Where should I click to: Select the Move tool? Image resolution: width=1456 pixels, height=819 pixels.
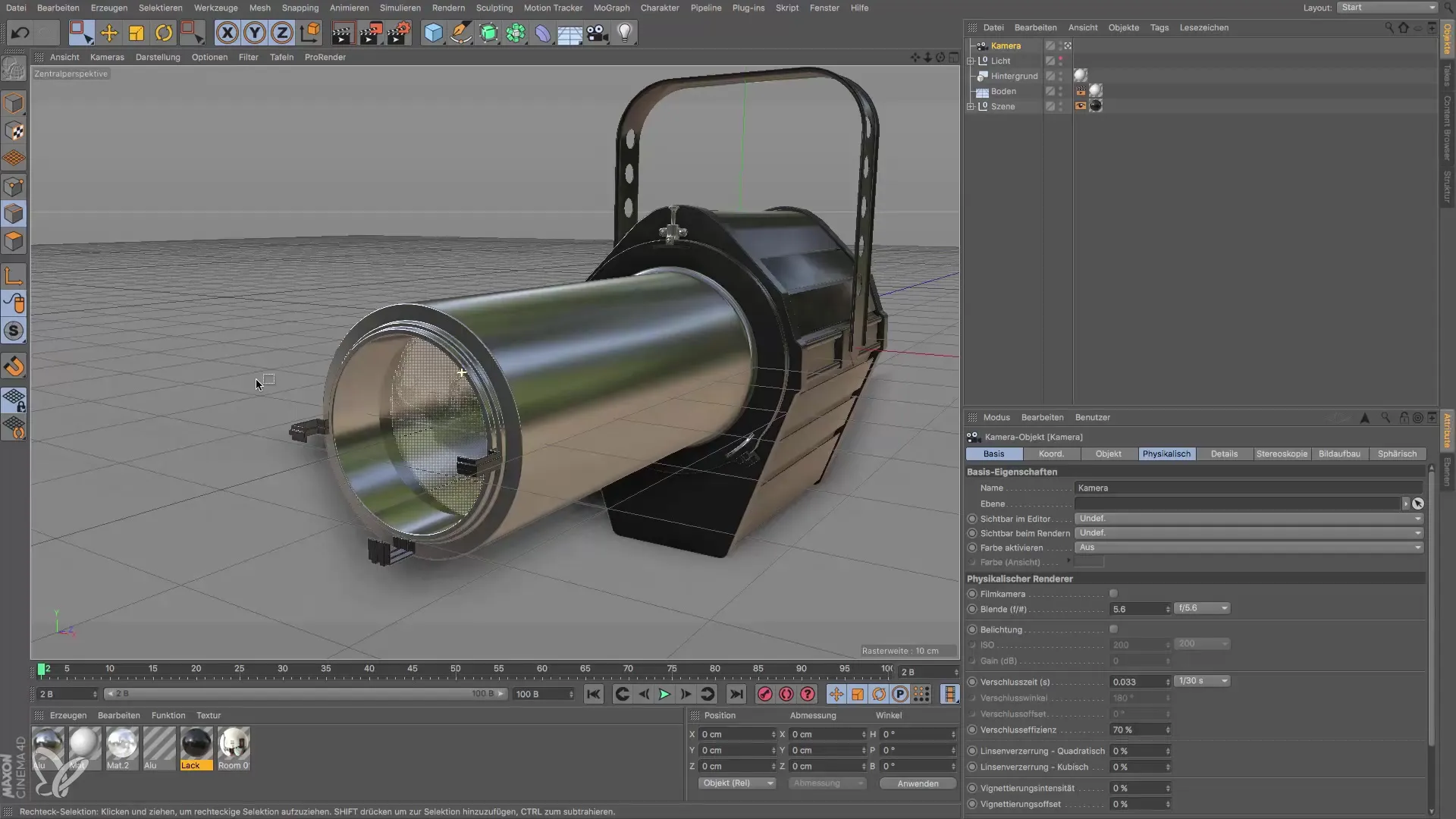coord(109,33)
